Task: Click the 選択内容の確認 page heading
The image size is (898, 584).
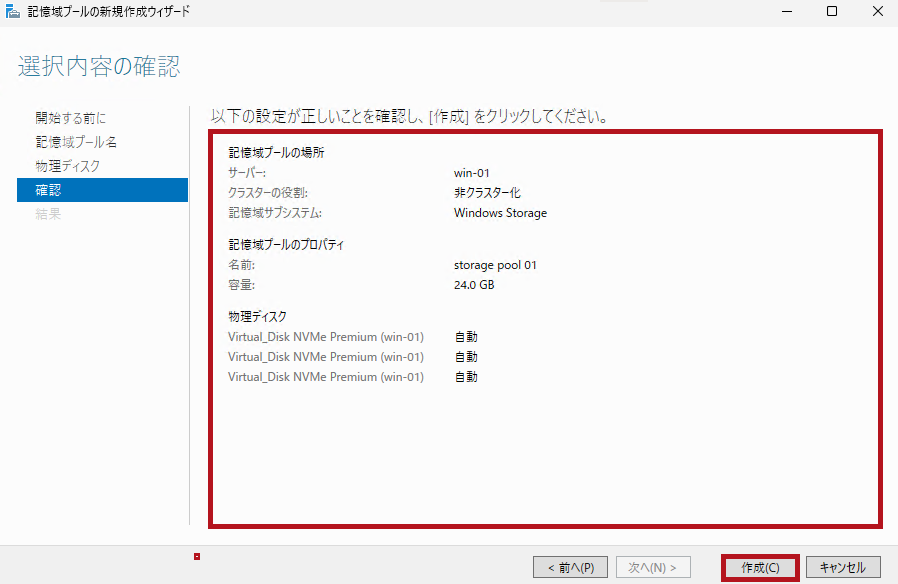Action: click(99, 67)
